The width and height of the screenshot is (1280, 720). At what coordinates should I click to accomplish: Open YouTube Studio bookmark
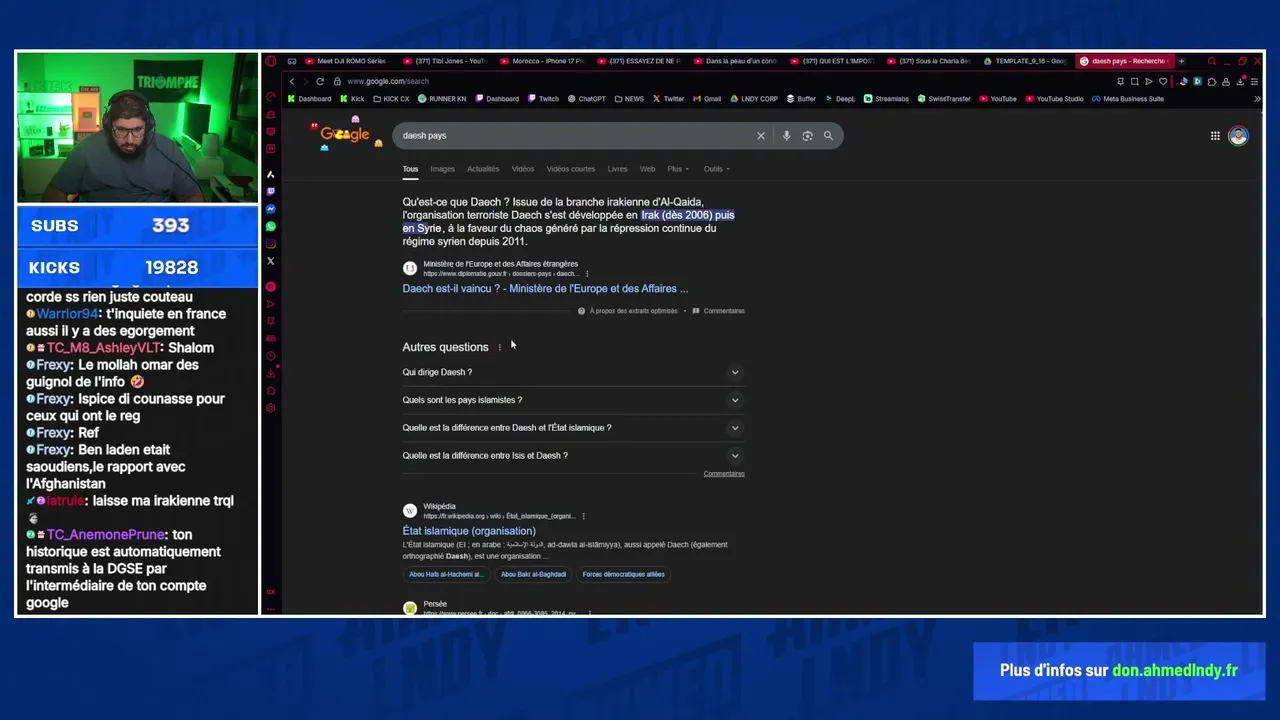pos(1054,99)
